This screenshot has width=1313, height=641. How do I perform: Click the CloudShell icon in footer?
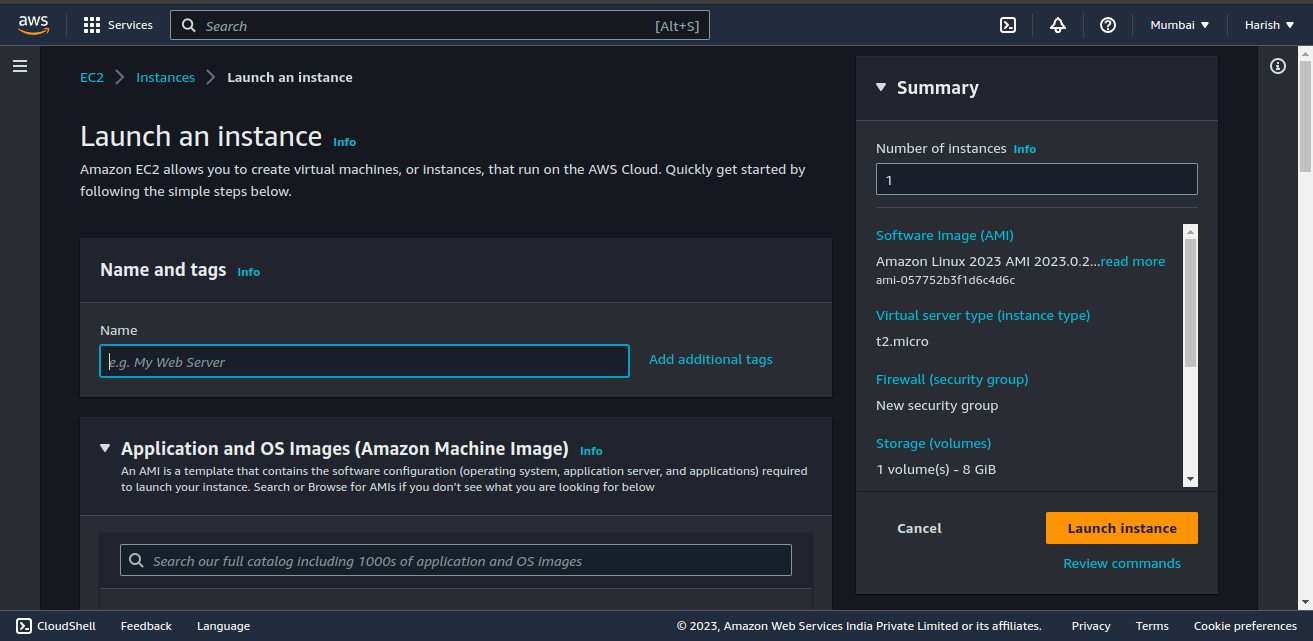(24, 626)
